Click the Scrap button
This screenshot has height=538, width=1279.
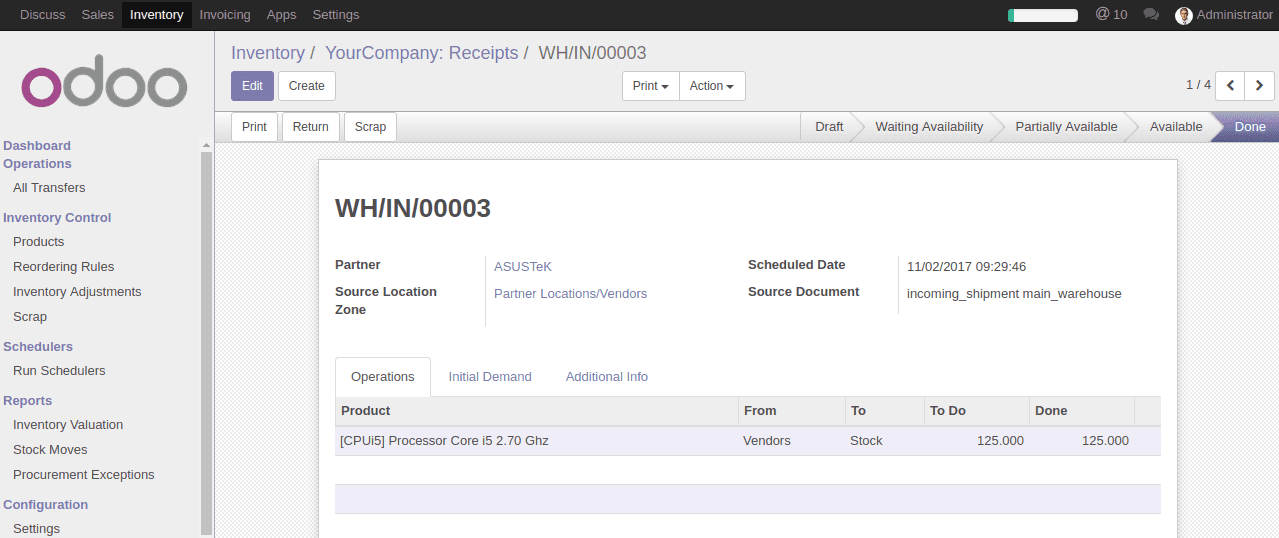pos(370,127)
